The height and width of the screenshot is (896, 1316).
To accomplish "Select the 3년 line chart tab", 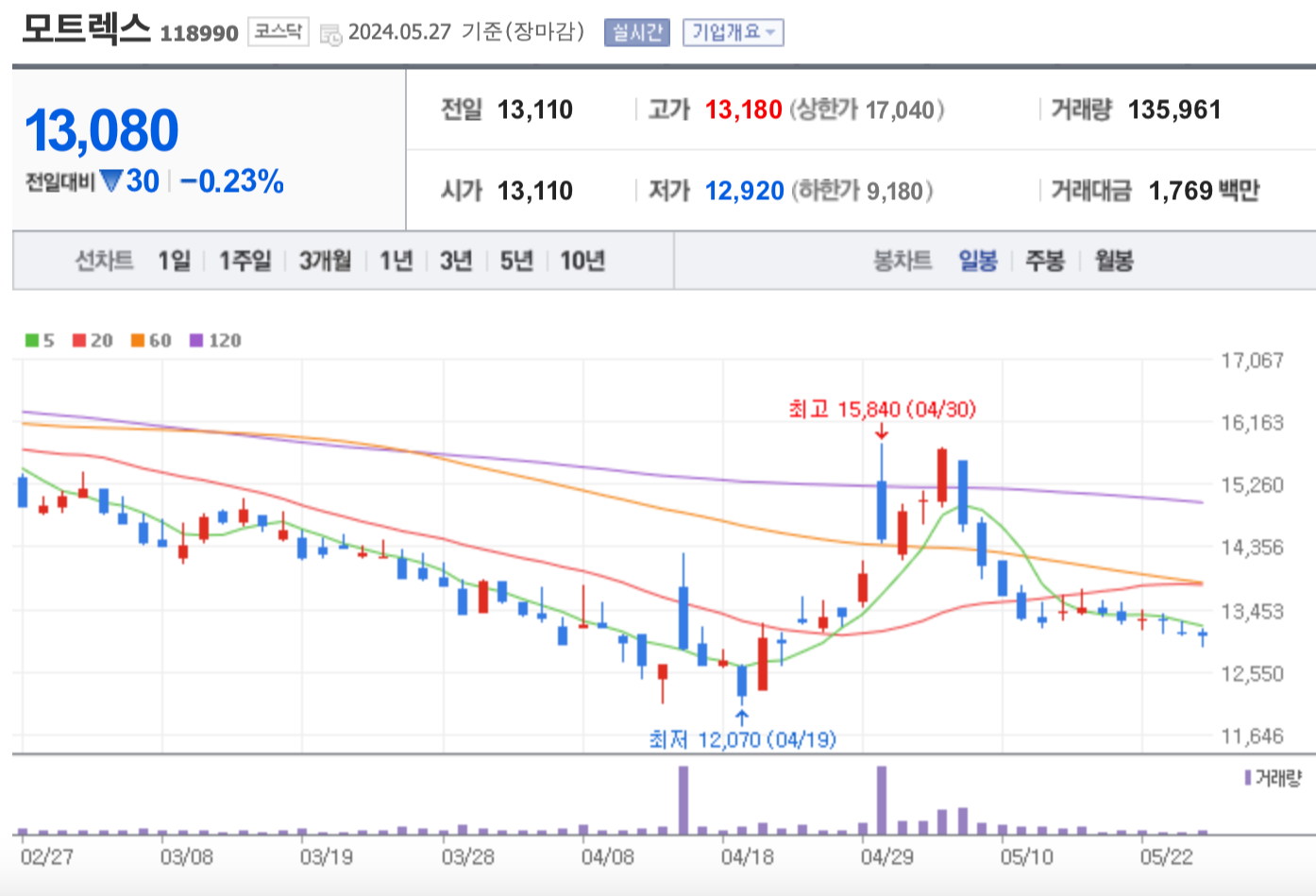I will click(456, 261).
